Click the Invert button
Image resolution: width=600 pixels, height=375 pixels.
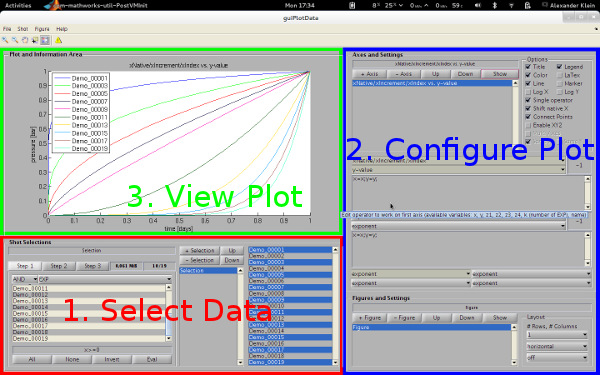coord(112,359)
